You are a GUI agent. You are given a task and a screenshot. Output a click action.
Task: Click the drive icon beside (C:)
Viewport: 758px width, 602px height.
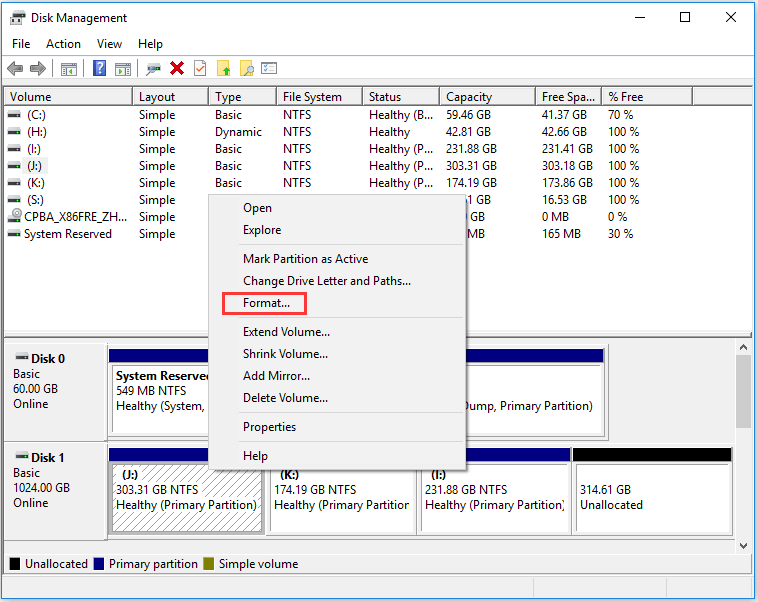(x=15, y=115)
